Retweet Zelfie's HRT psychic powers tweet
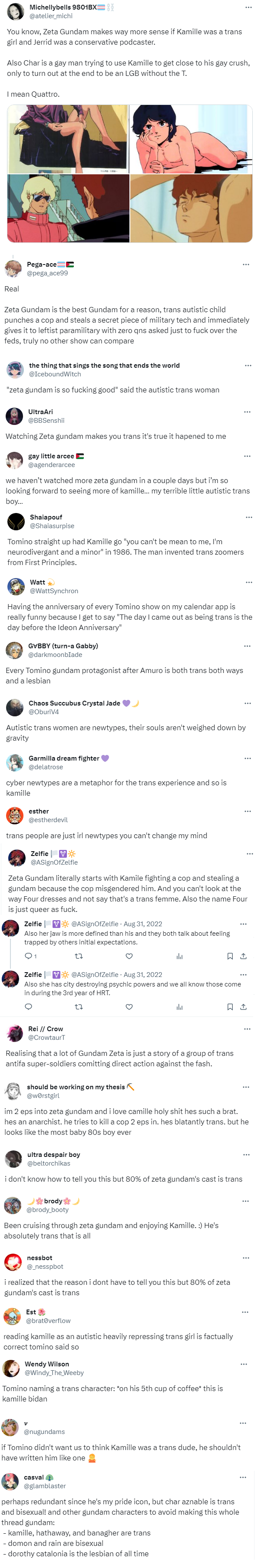 coord(79,1006)
